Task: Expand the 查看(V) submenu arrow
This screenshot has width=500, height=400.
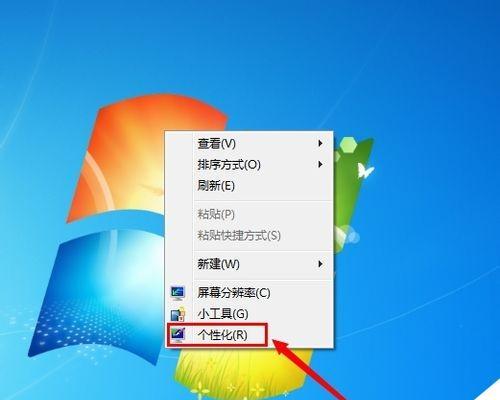Action: [x=320, y=143]
